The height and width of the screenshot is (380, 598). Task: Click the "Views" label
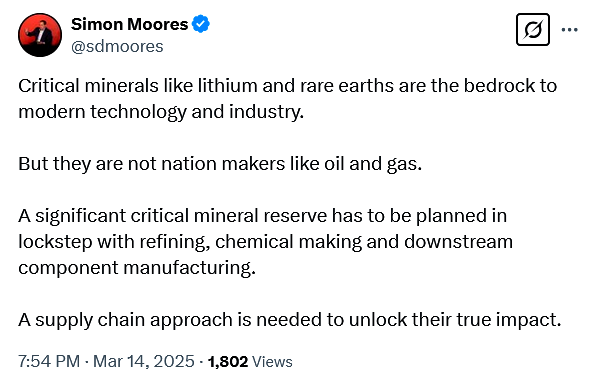click(272, 361)
